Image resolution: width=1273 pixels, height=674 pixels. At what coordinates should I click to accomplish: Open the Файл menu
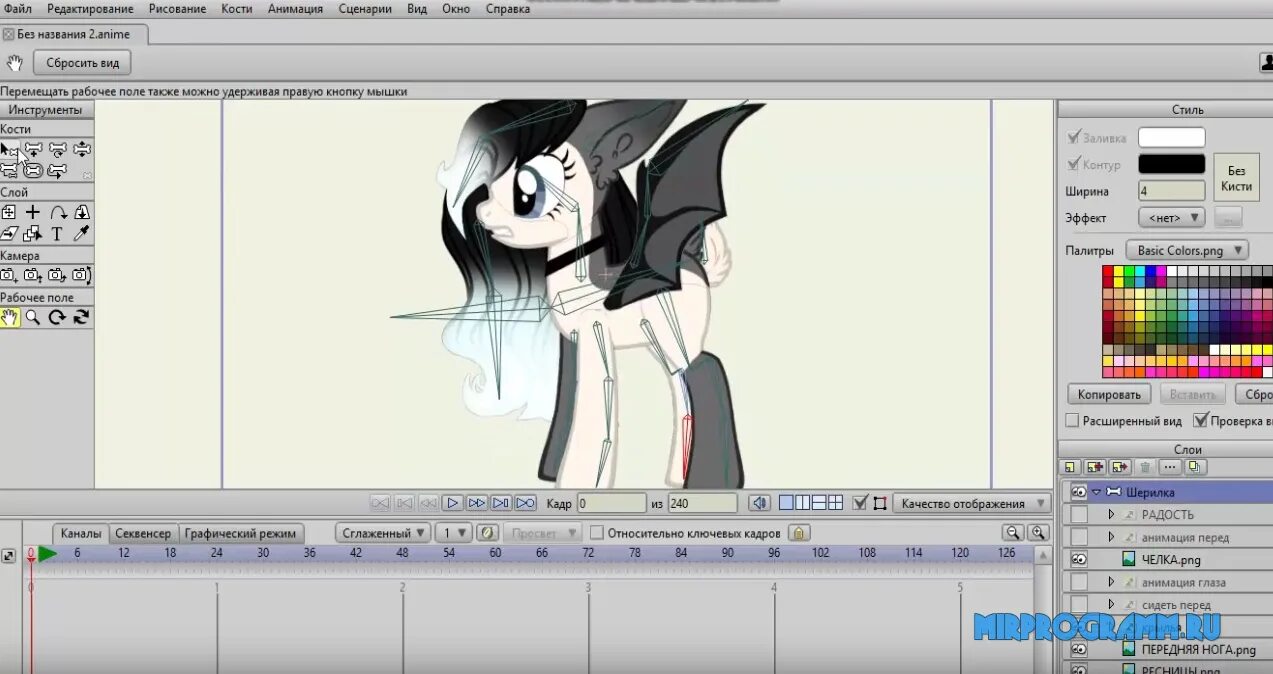(x=18, y=8)
